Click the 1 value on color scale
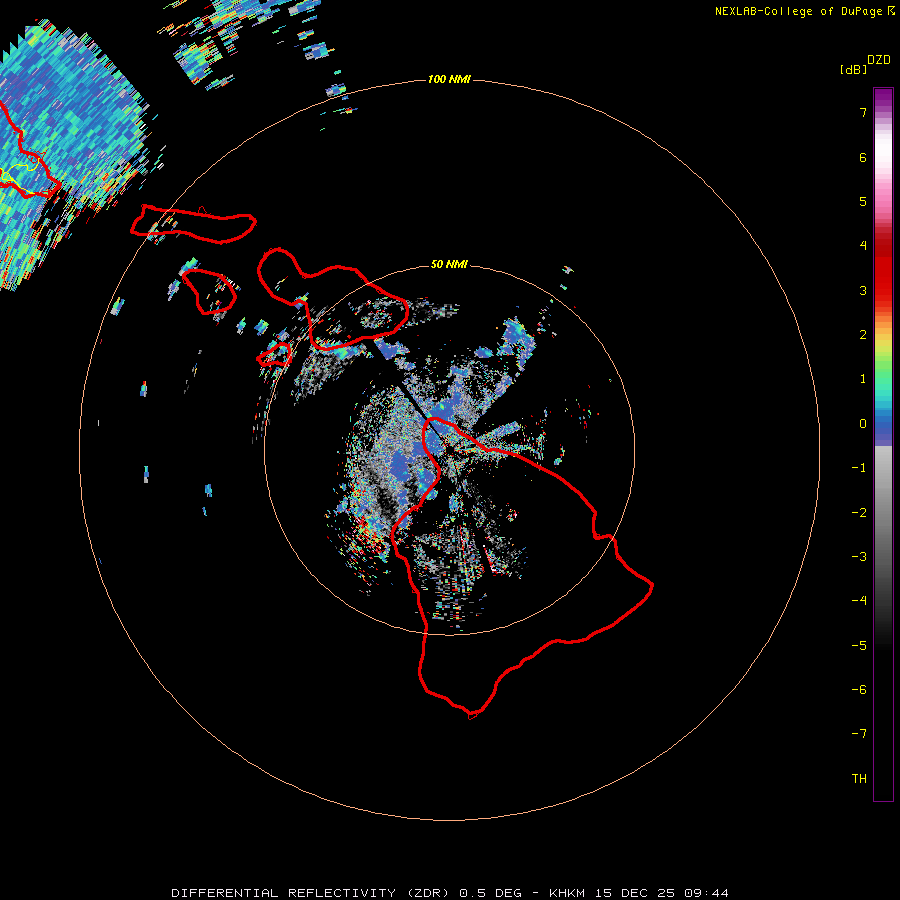Image resolution: width=900 pixels, height=900 pixels. click(863, 379)
